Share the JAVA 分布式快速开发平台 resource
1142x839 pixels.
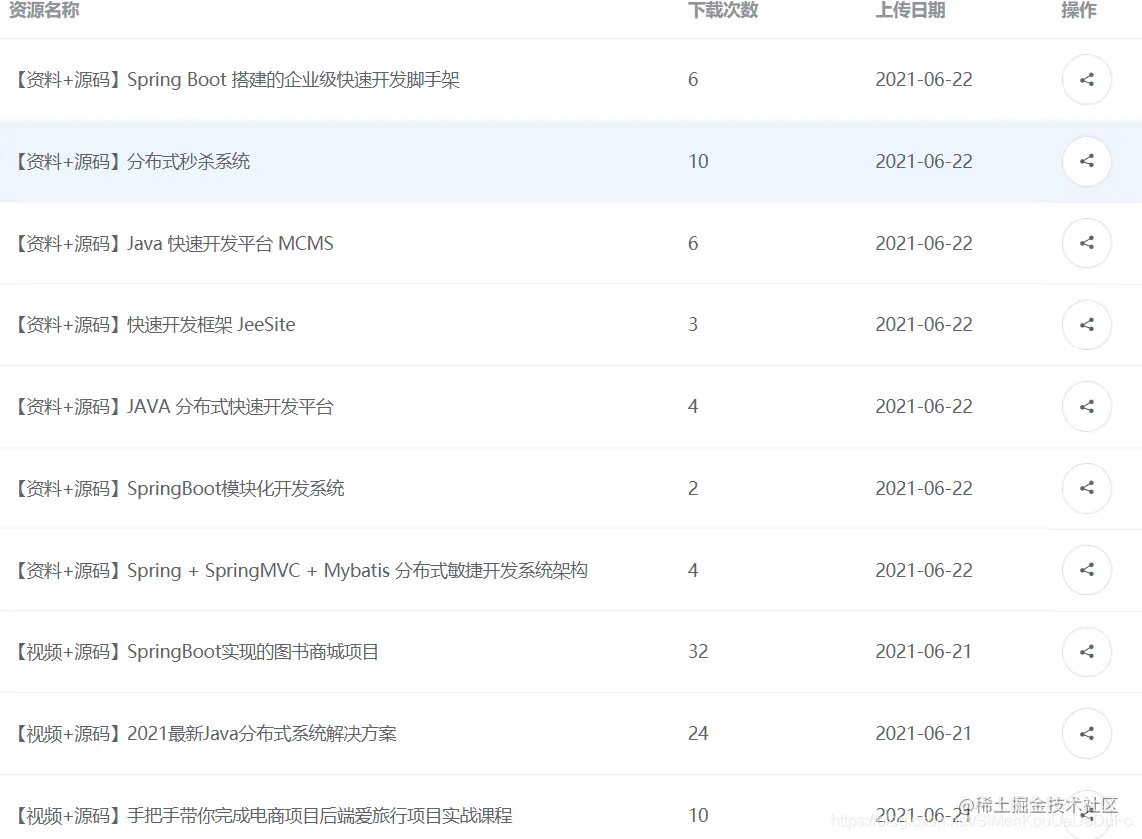pyautogui.click(x=1087, y=406)
